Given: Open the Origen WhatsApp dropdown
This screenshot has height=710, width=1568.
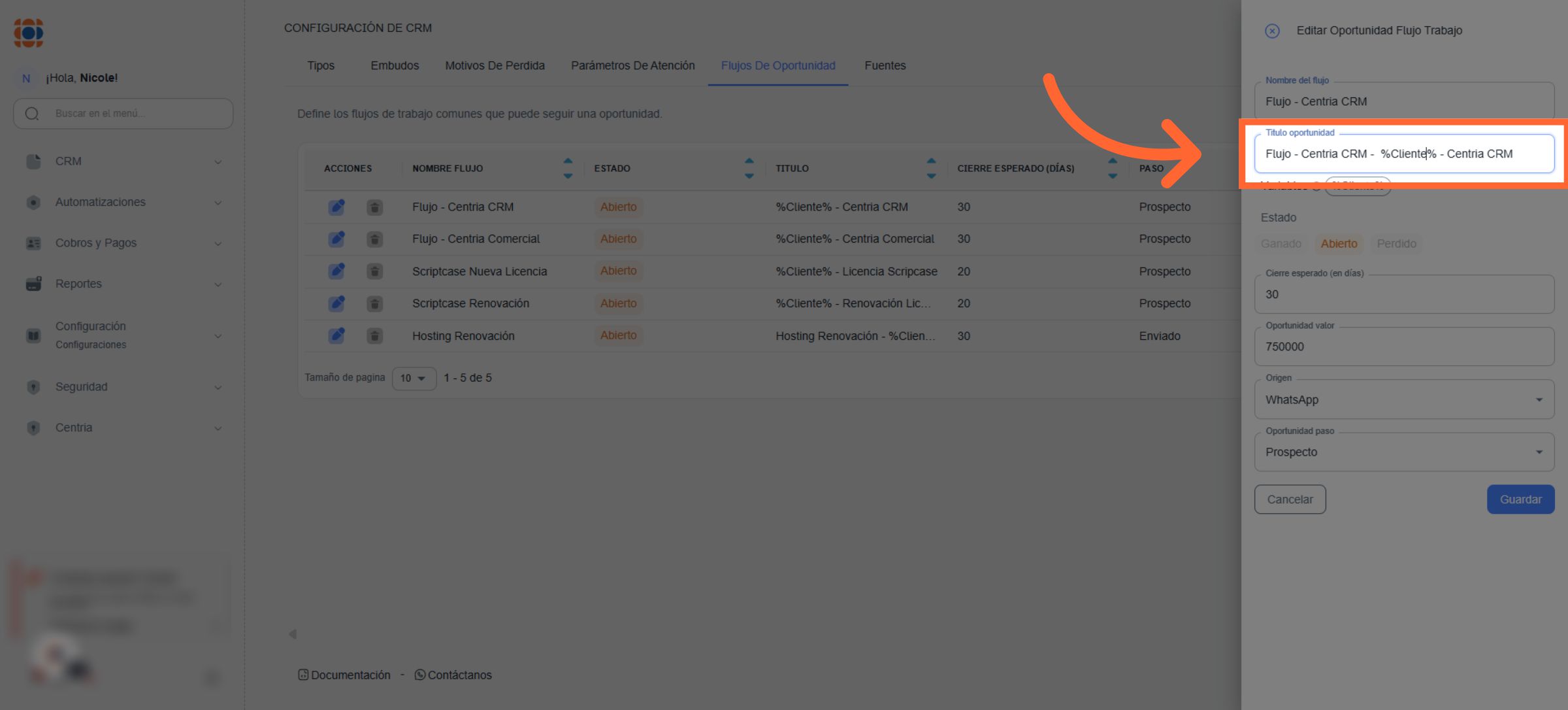Looking at the screenshot, I should pyautogui.click(x=1403, y=399).
